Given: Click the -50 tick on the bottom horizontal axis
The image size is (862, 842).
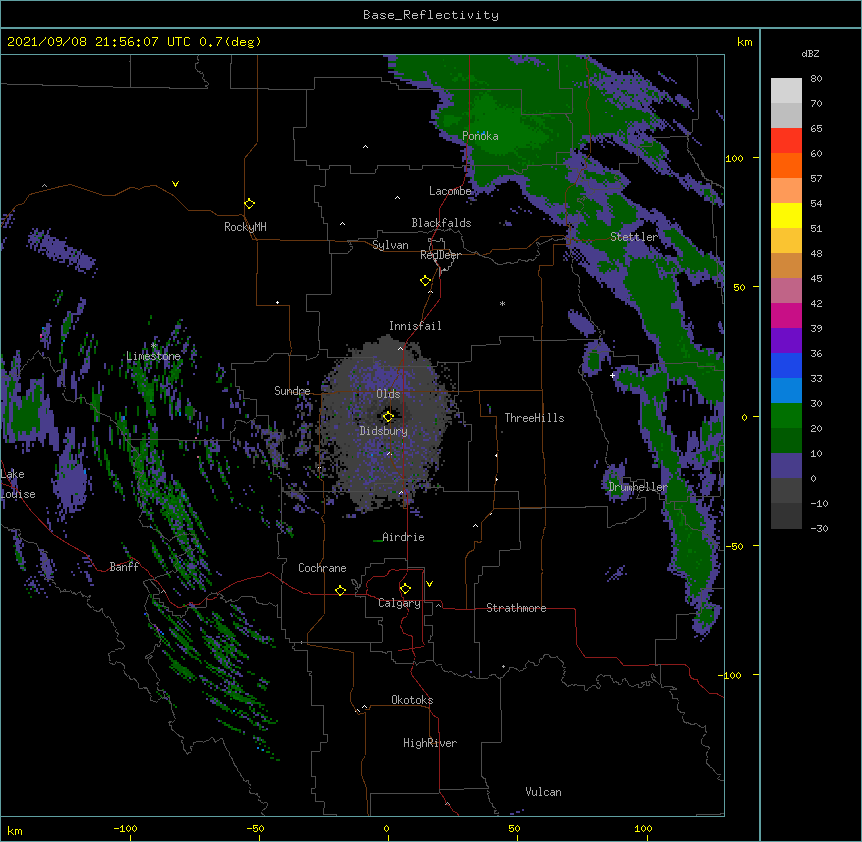Looking at the screenshot, I should [255, 828].
